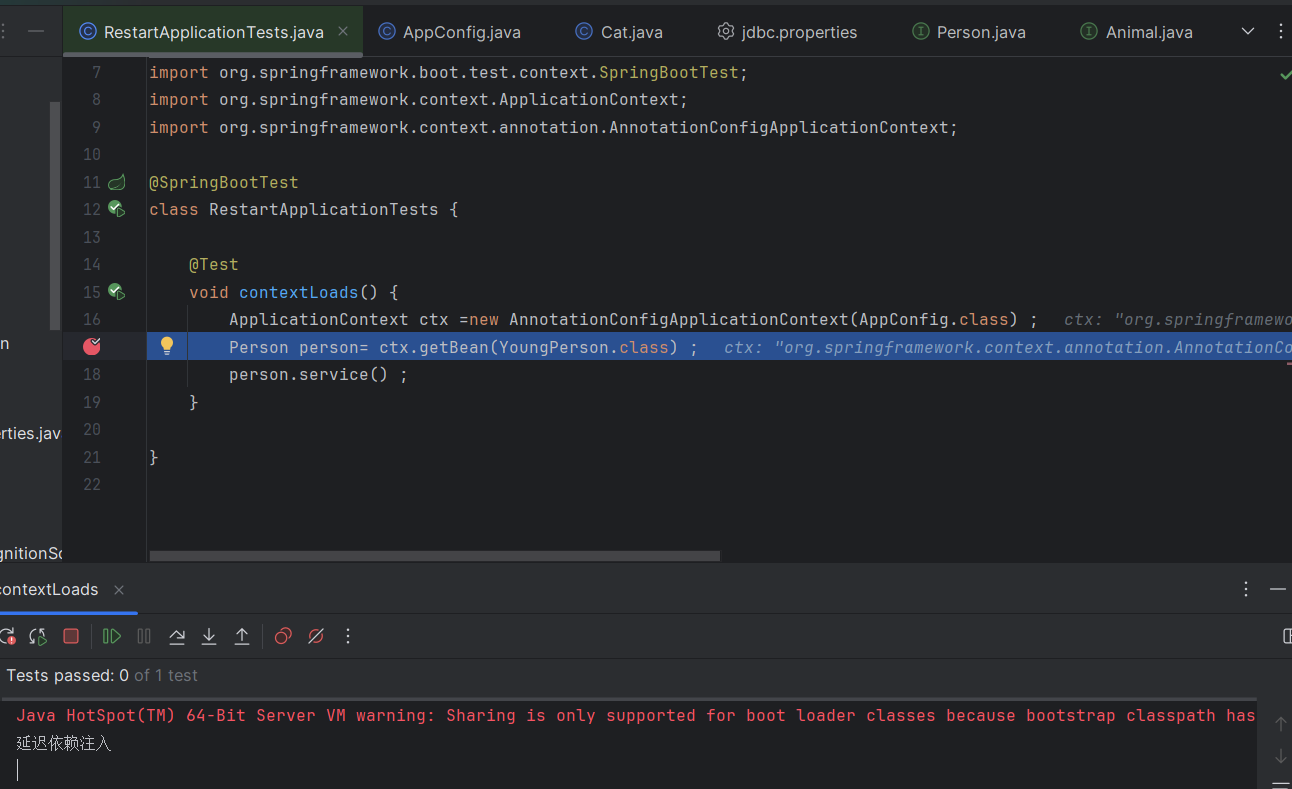Click the editor horizontal scrollbar

(434, 555)
